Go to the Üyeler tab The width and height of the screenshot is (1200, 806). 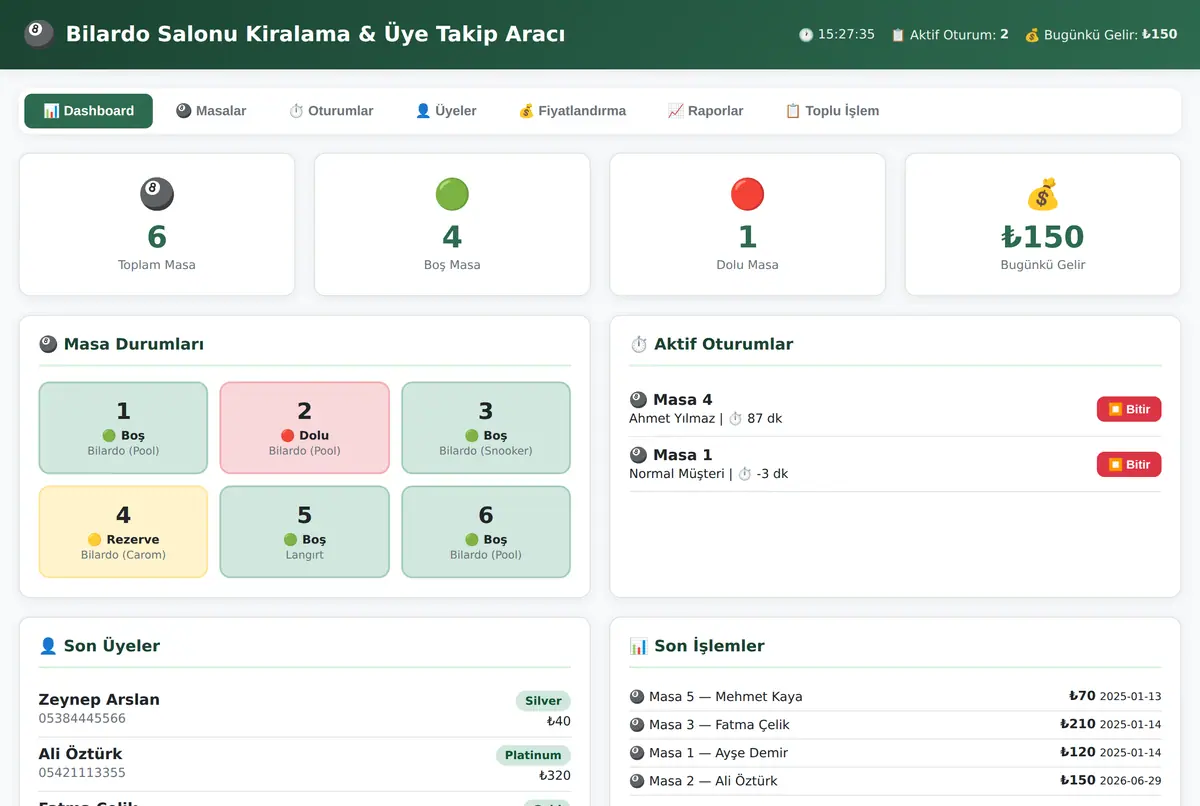pyautogui.click(x=446, y=111)
